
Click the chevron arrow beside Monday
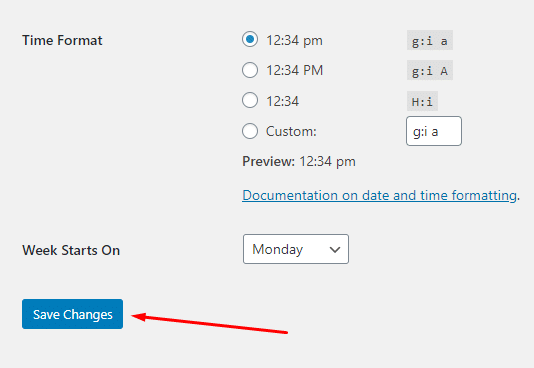pos(335,250)
